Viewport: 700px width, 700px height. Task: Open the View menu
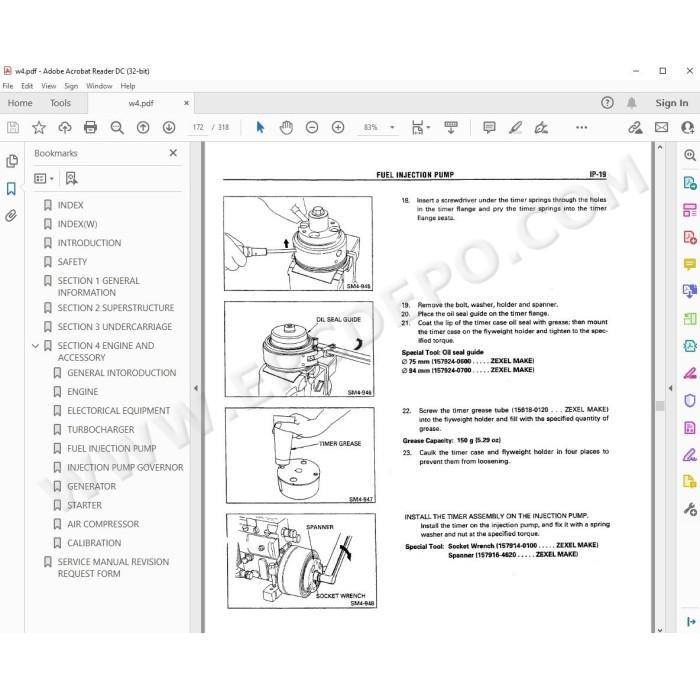click(49, 86)
